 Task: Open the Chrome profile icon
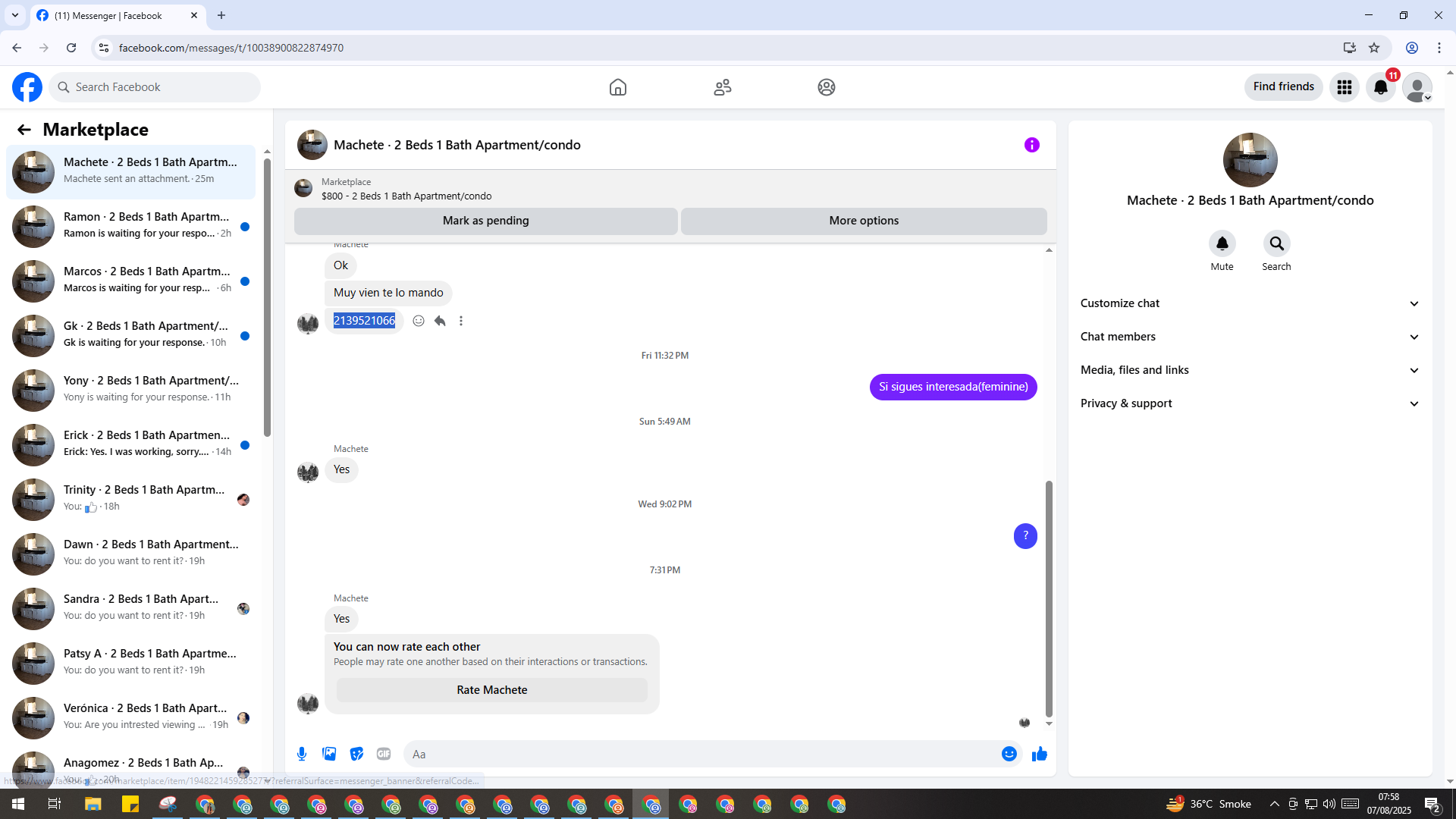pos(1412,48)
